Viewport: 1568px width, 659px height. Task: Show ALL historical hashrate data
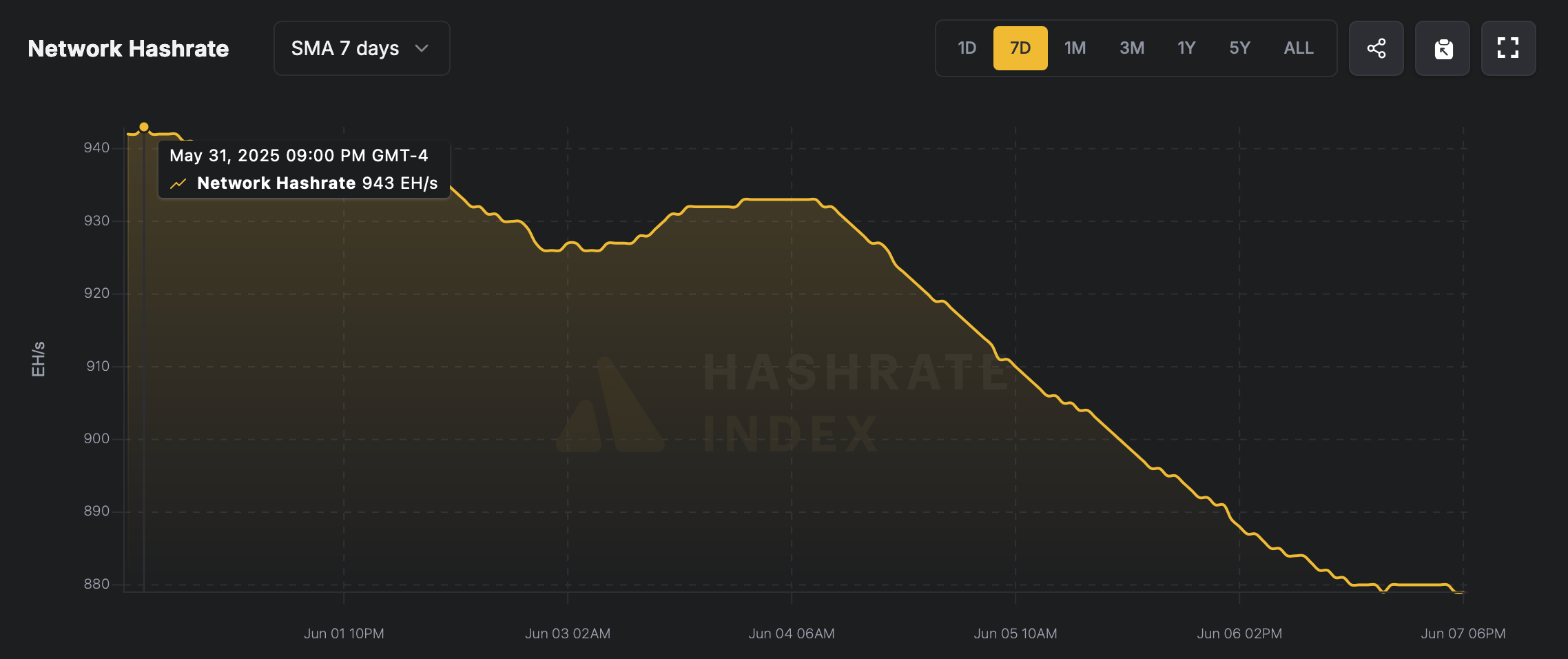pos(1298,48)
